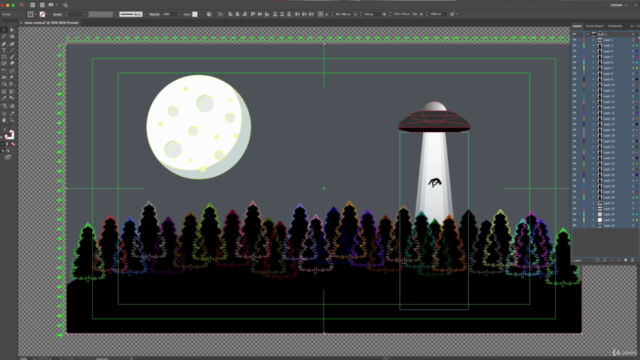
Task: Select the moon scene document tab
Action: click(51, 22)
